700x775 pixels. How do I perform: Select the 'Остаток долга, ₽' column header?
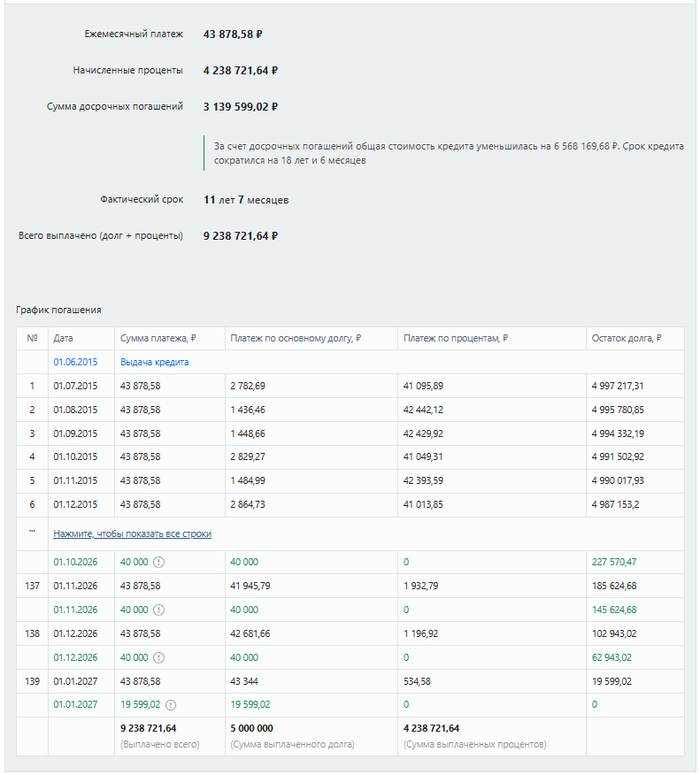pyautogui.click(x=626, y=338)
